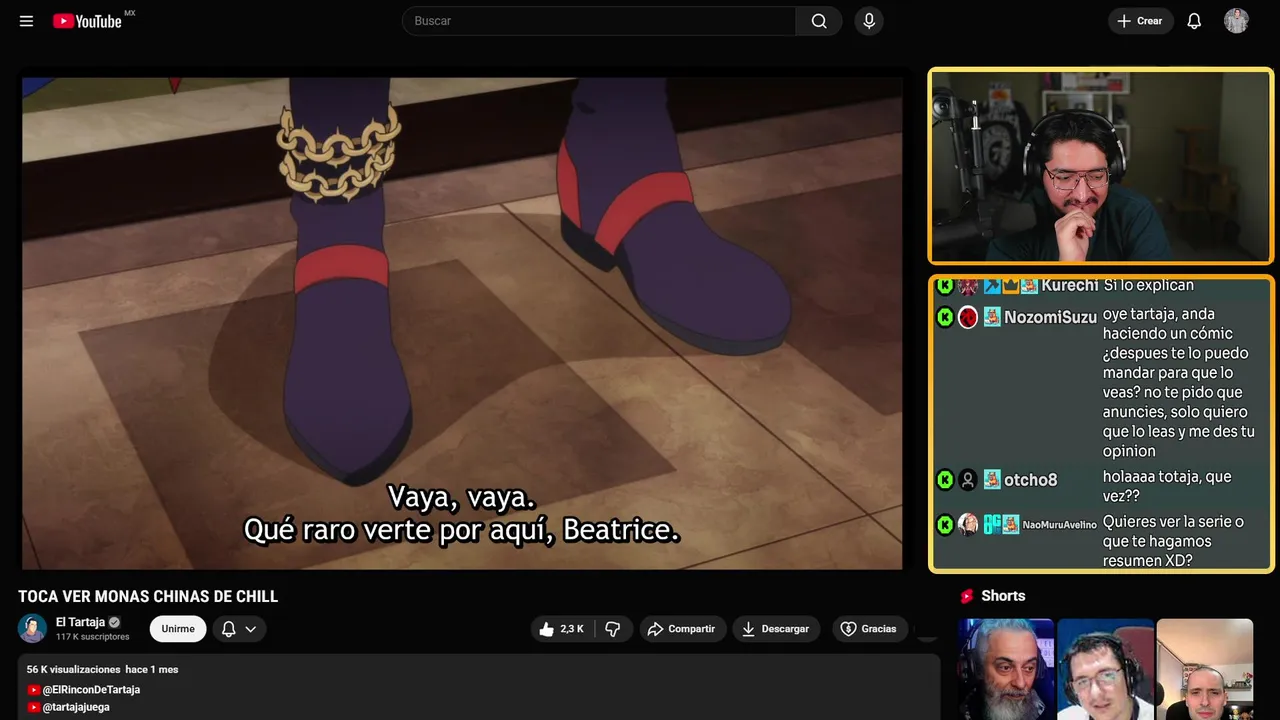Expand the description with 56 K visualizaciones

[479, 687]
